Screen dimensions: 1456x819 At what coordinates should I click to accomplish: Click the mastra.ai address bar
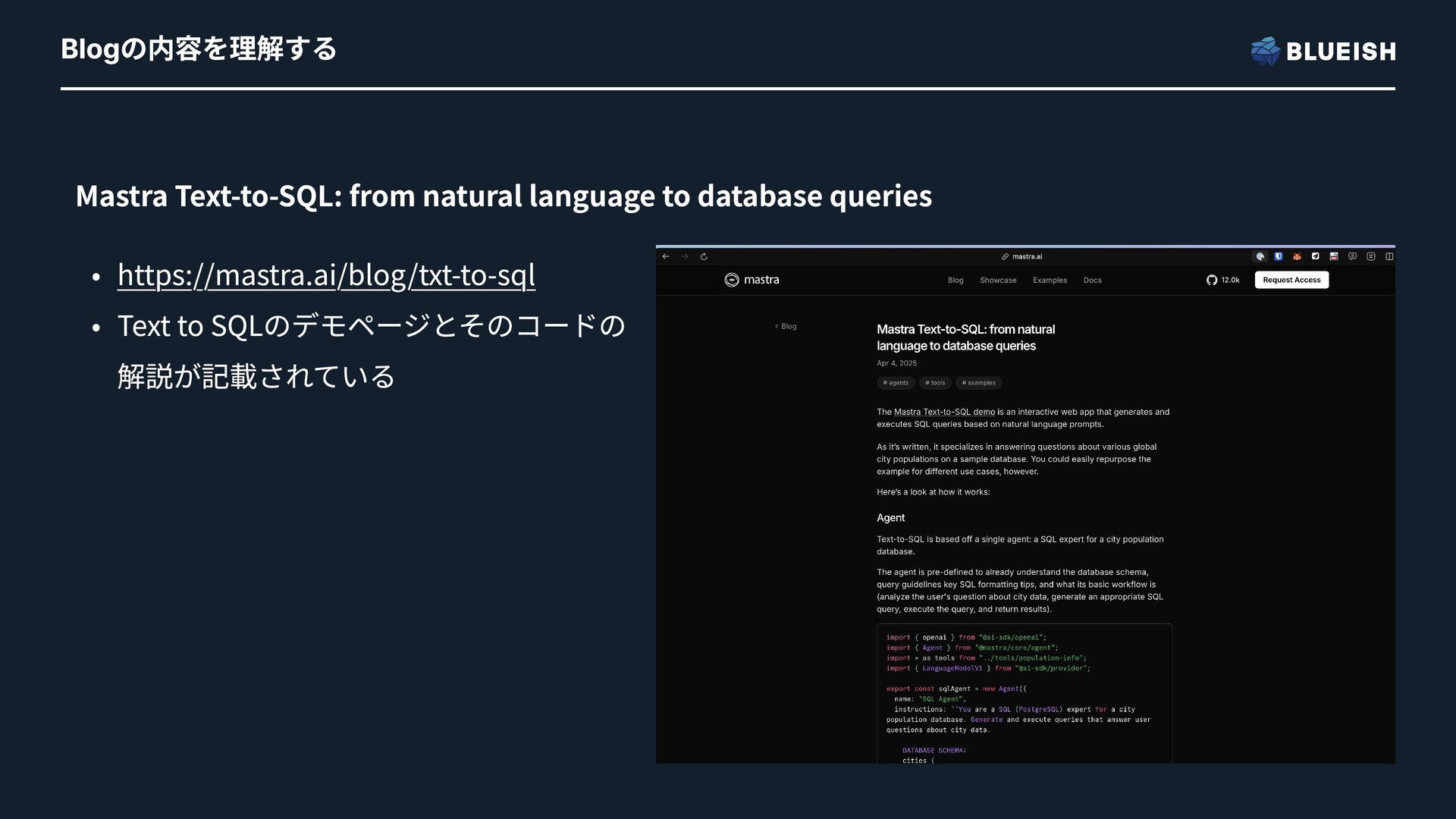[1022, 256]
